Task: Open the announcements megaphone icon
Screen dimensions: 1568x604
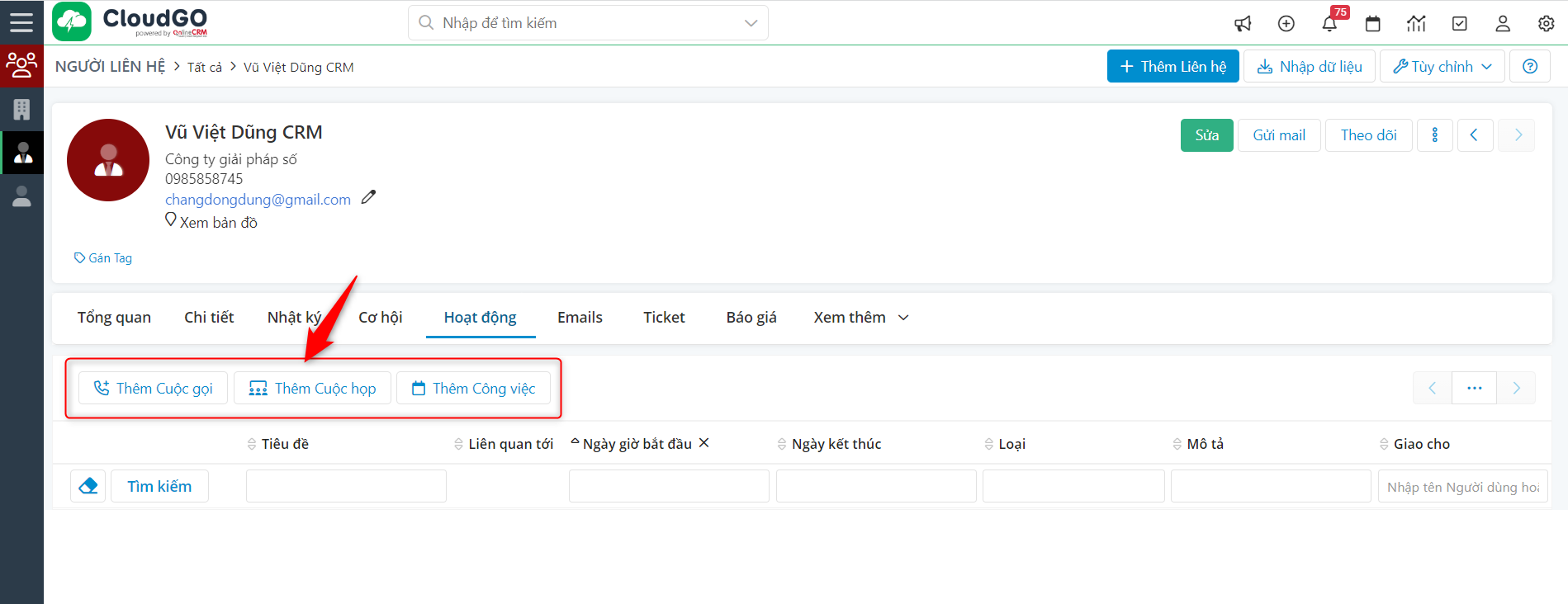Action: tap(1243, 23)
